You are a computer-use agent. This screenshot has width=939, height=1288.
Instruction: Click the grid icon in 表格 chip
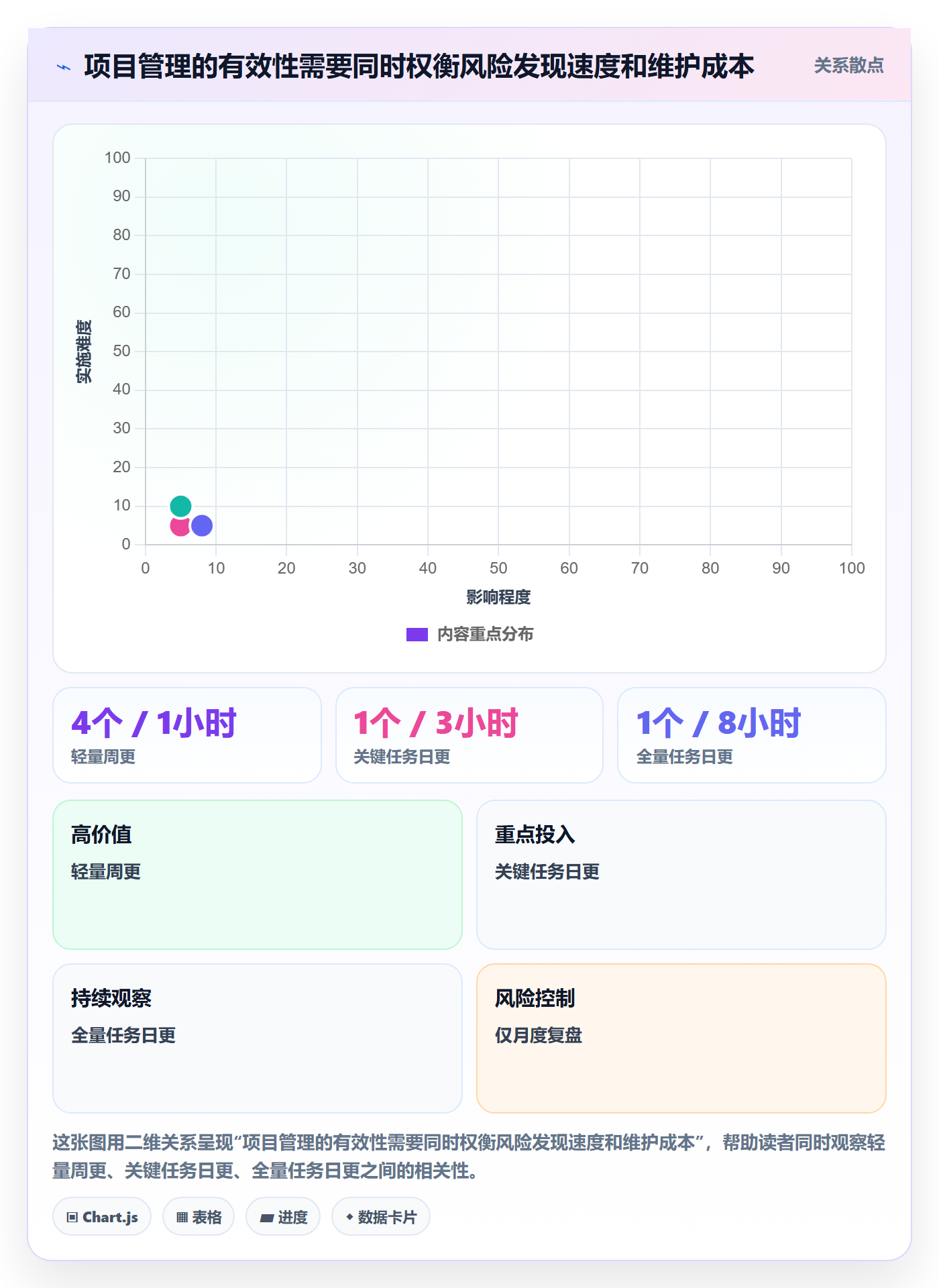[182, 1218]
